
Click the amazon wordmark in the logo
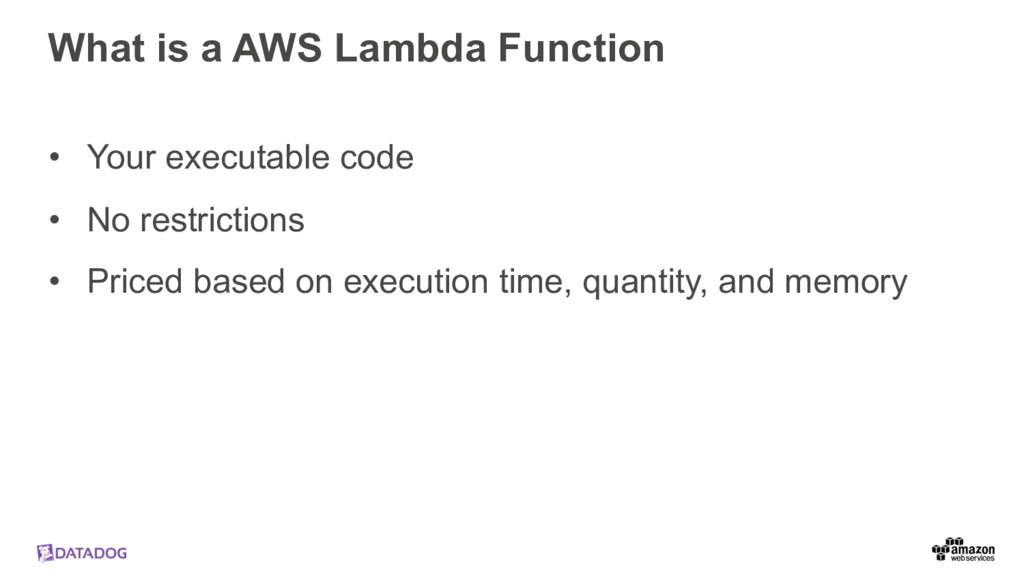(972, 549)
